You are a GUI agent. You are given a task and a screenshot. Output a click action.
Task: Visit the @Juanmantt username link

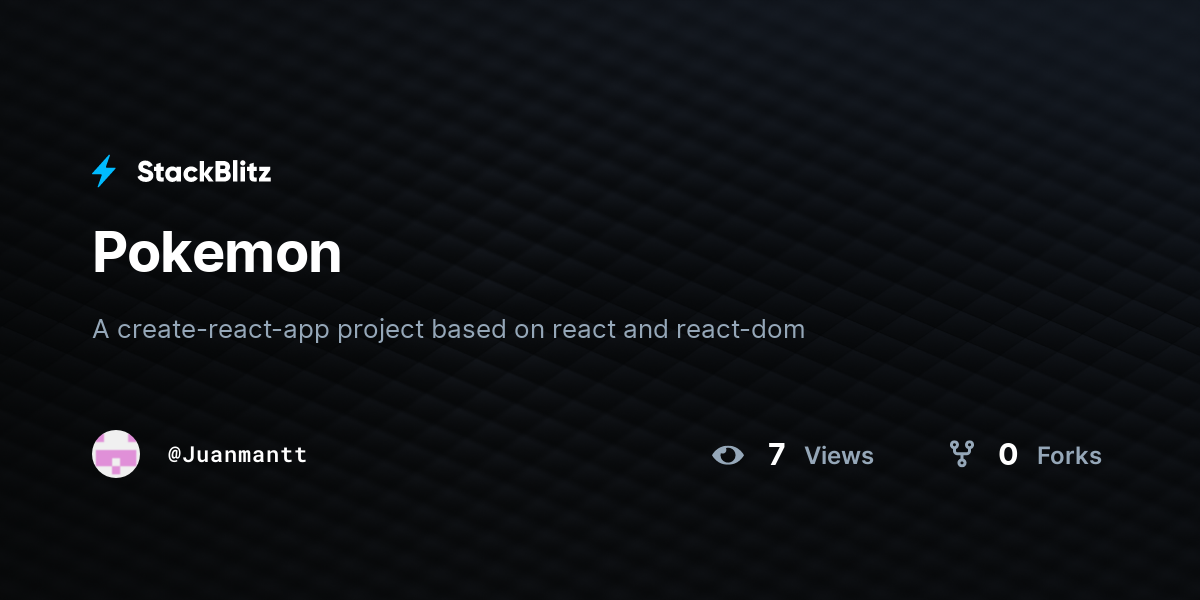[x=237, y=455]
